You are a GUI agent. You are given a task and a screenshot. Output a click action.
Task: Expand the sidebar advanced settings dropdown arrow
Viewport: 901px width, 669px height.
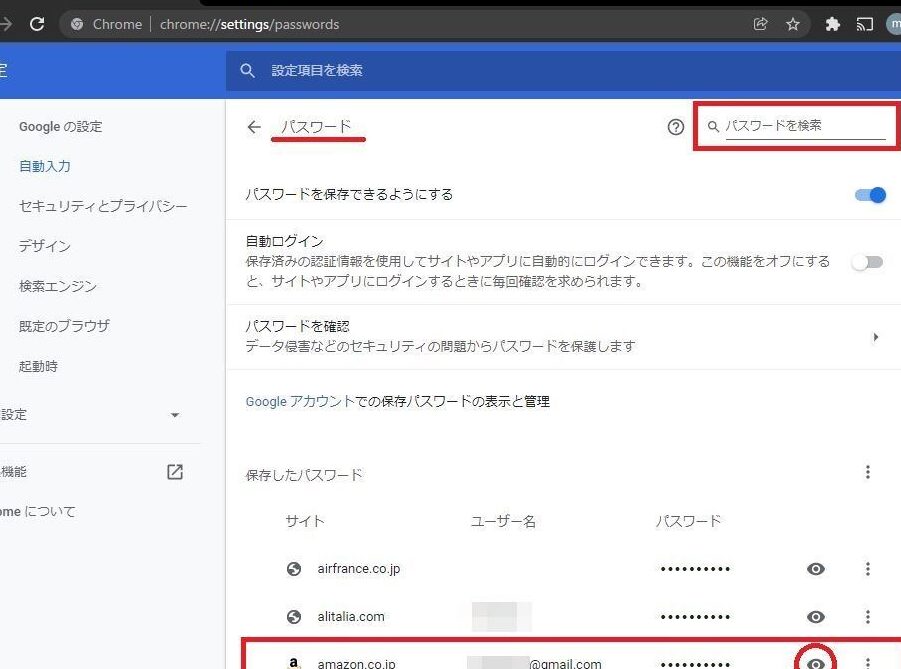(175, 415)
